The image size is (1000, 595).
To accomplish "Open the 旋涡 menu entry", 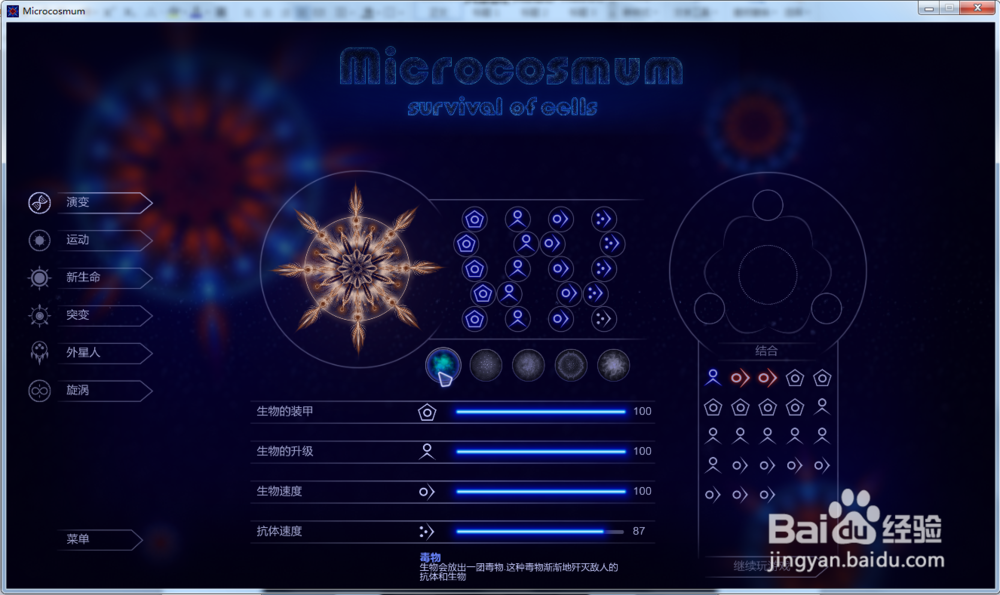I will (105, 390).
